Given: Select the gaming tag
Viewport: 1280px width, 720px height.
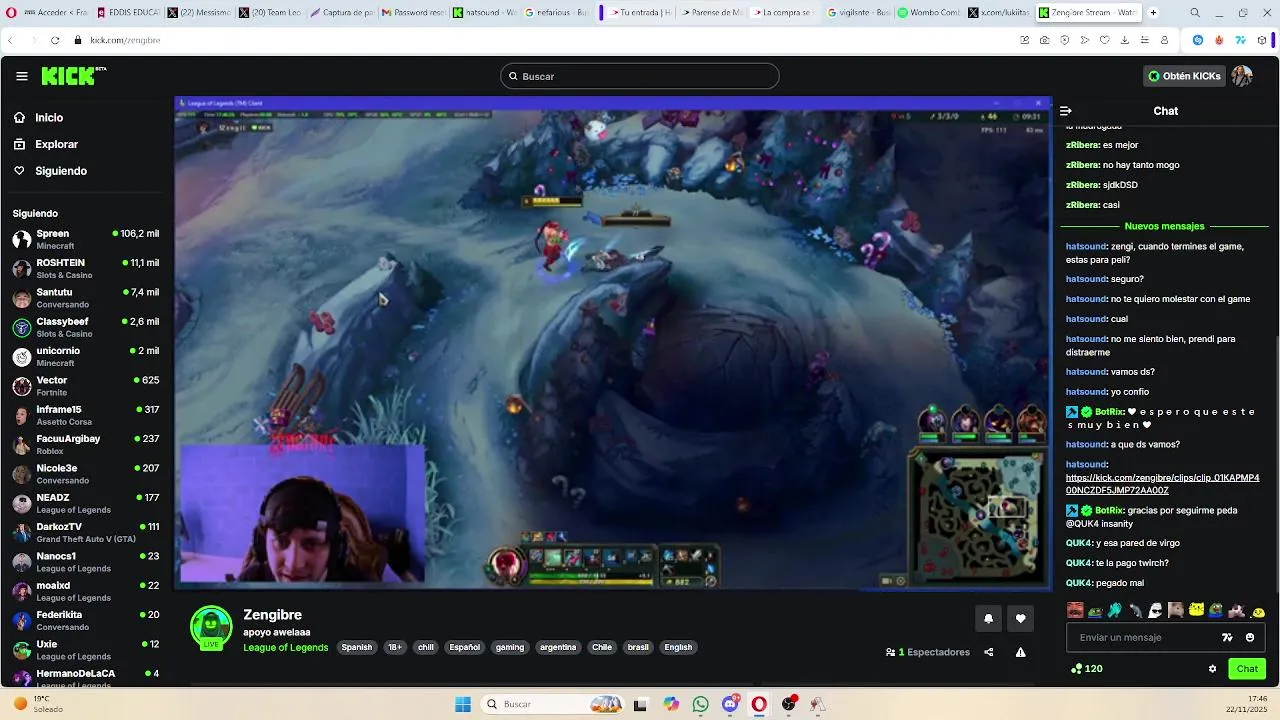Looking at the screenshot, I should [510, 647].
